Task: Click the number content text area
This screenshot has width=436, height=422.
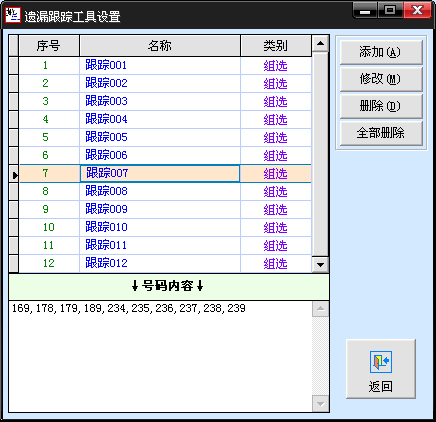Action: click(x=161, y=356)
